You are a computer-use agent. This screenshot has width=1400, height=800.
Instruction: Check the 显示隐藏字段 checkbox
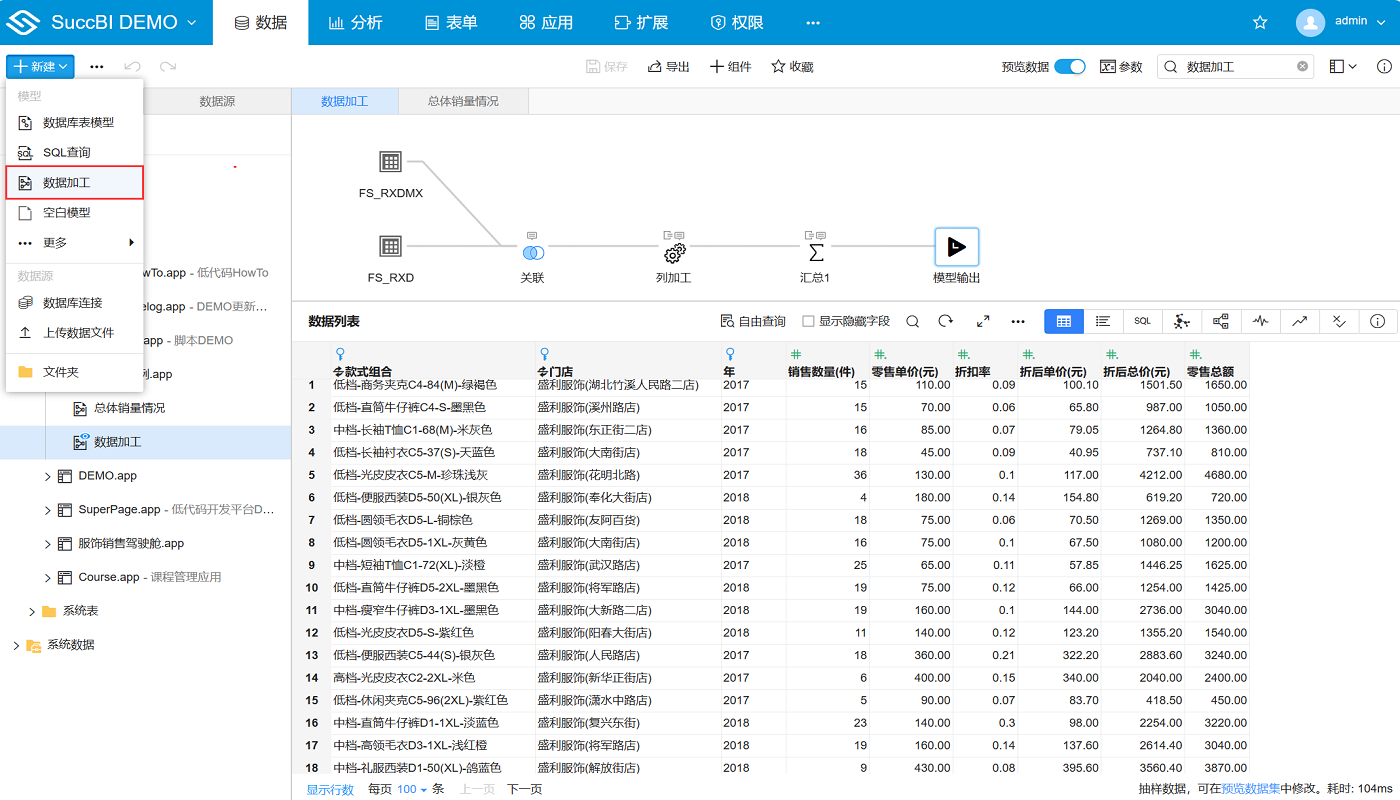click(808, 321)
